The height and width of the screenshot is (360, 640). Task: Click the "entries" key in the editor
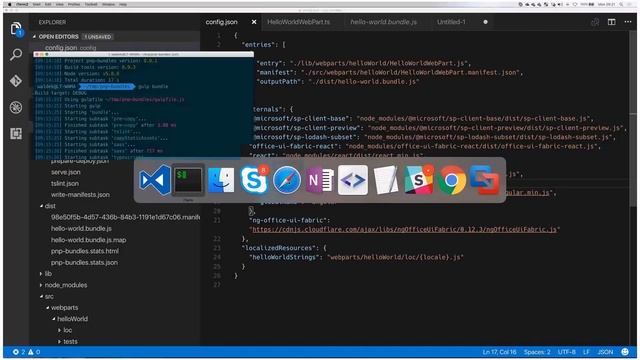(x=258, y=44)
